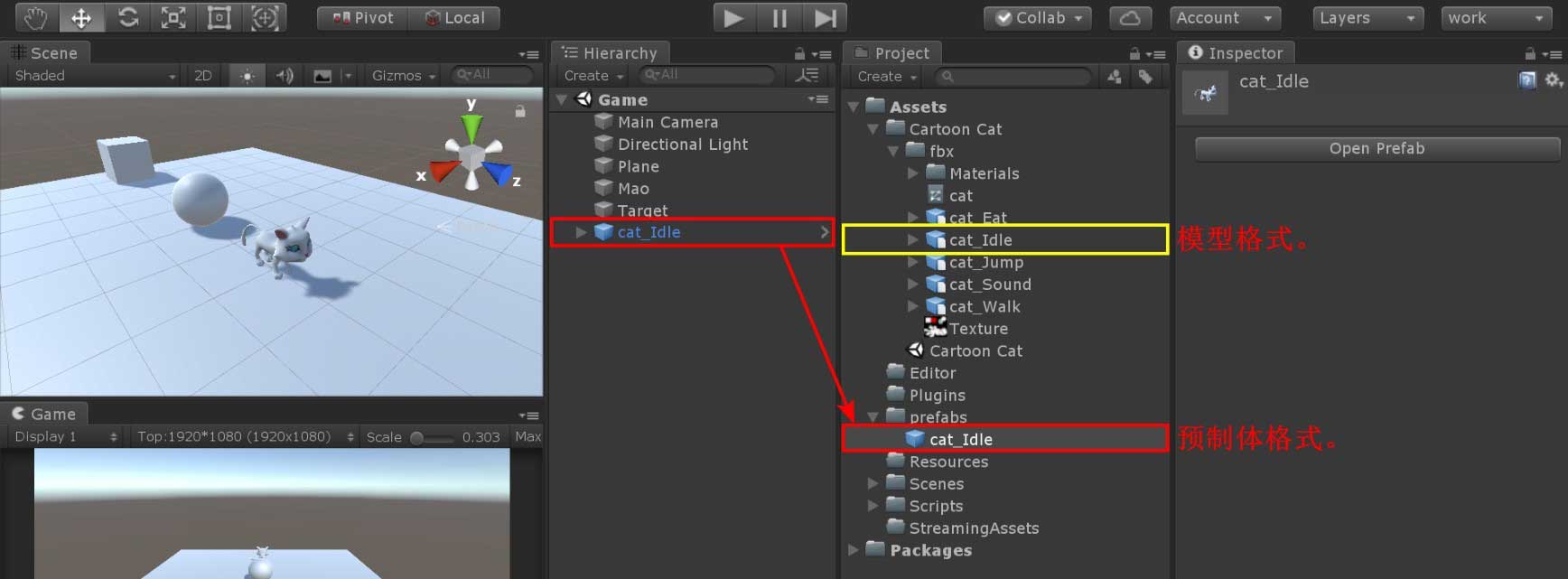Open the work layout dropdown
This screenshot has width=1568, height=579.
pos(1496,18)
